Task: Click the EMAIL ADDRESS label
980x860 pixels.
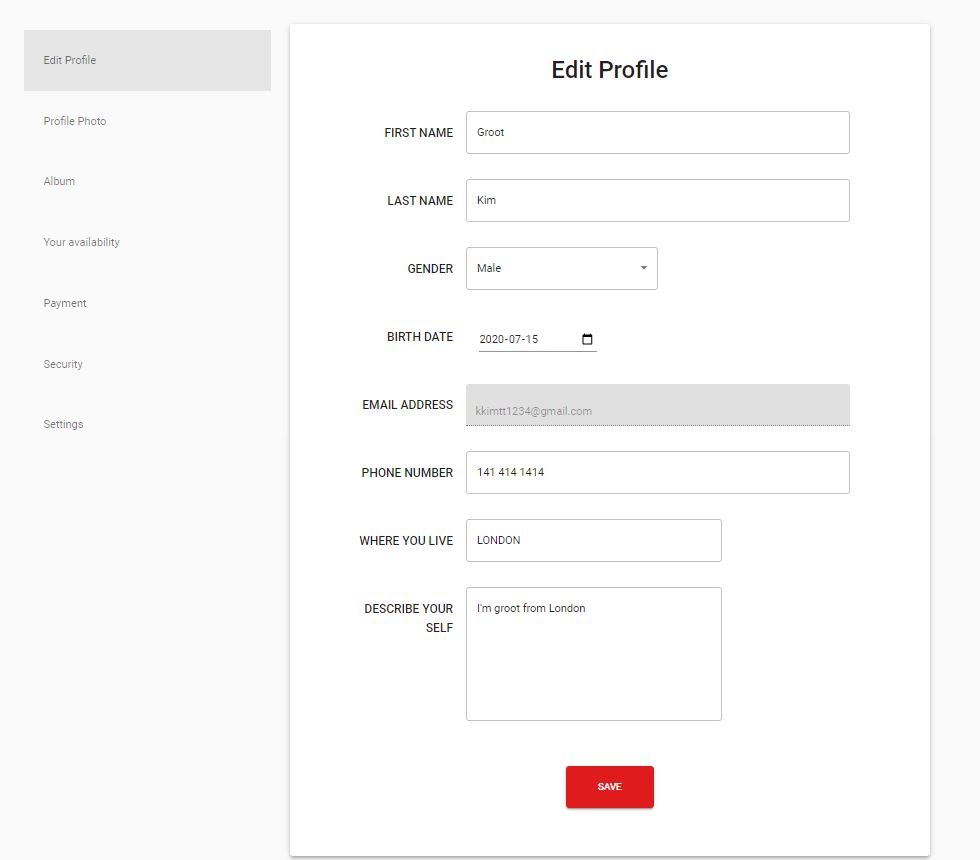Action: (x=408, y=405)
